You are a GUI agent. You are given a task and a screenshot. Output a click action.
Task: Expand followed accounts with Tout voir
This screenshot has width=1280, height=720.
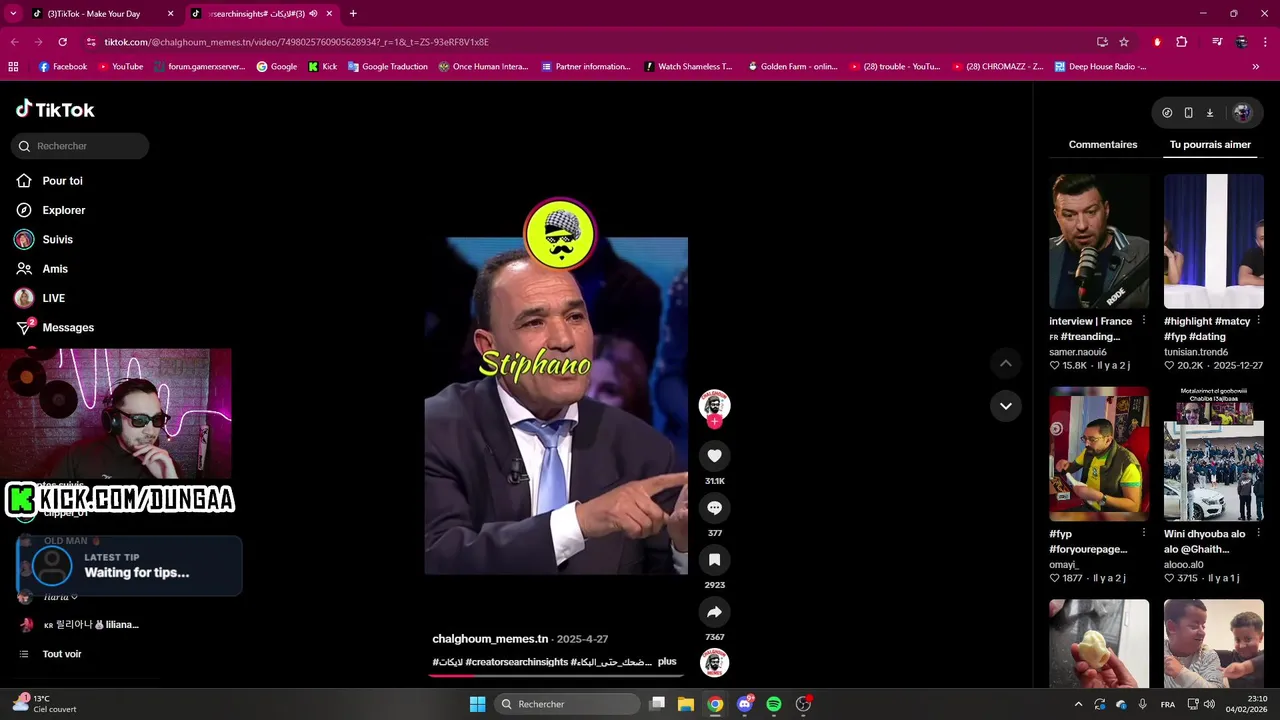(x=62, y=654)
